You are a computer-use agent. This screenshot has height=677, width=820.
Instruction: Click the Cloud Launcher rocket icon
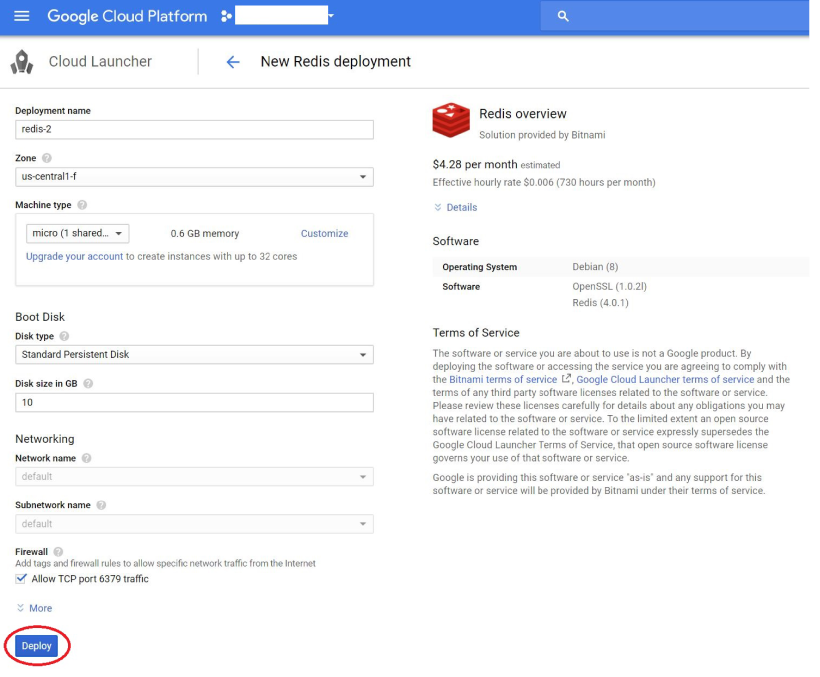click(x=22, y=62)
